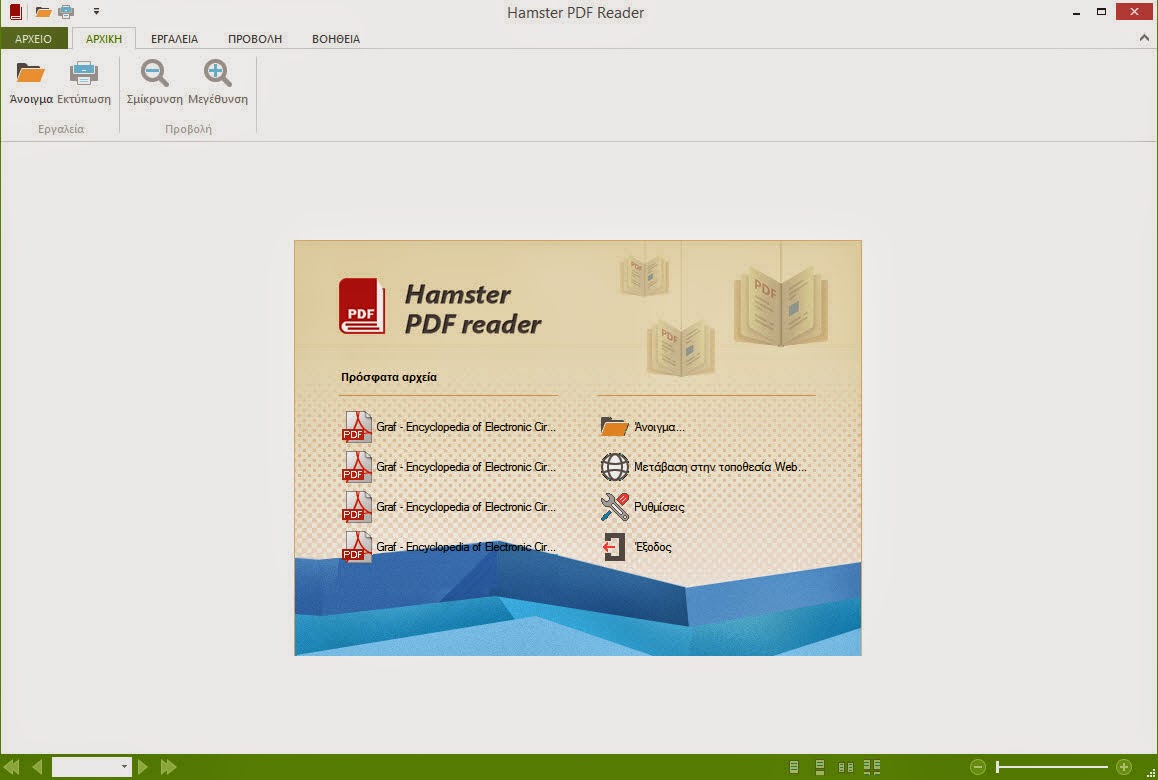Click the Άνοιγμα open folder ribbon icon
Image resolution: width=1158 pixels, height=780 pixels.
point(30,73)
